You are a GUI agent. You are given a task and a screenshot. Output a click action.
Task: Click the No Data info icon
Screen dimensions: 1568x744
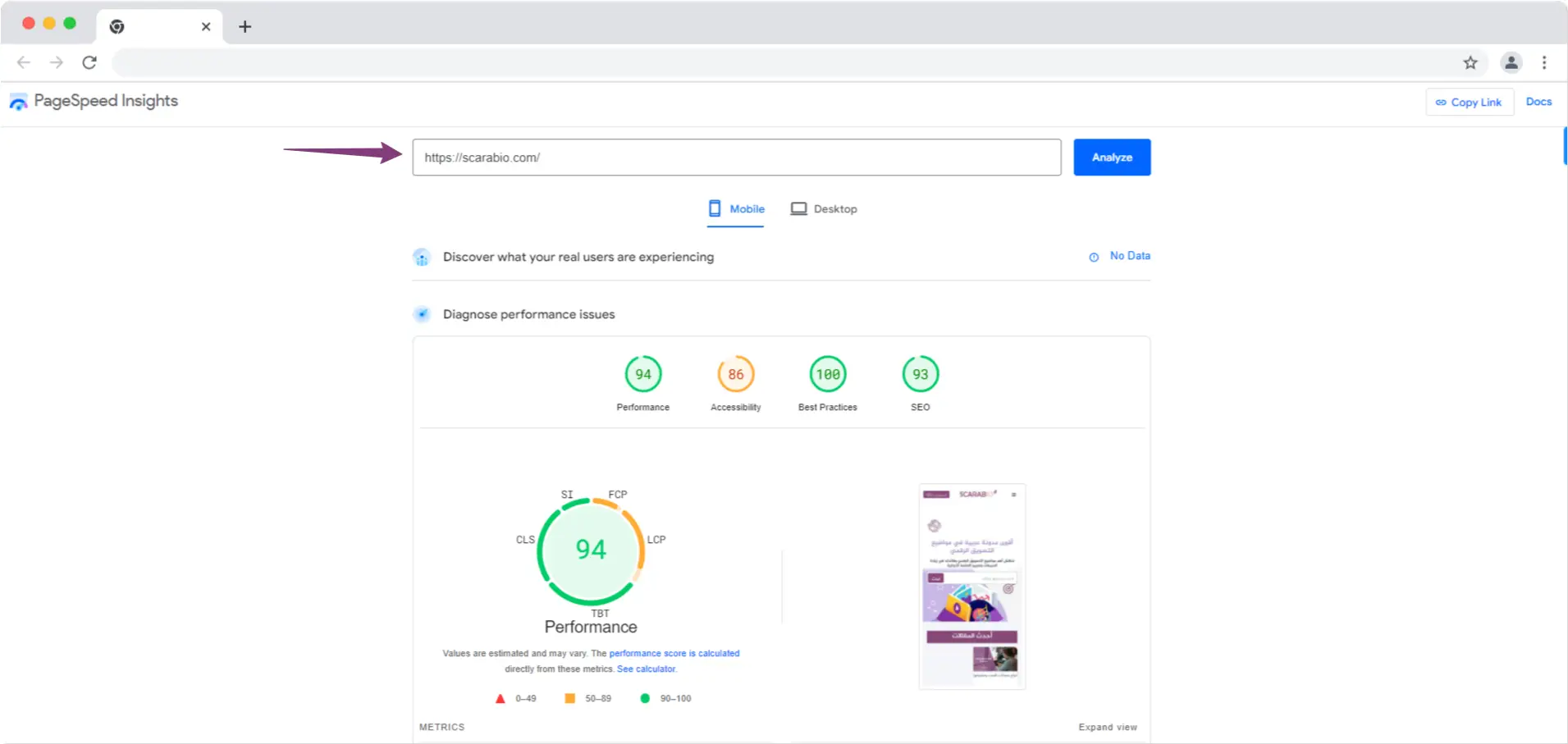coord(1093,257)
